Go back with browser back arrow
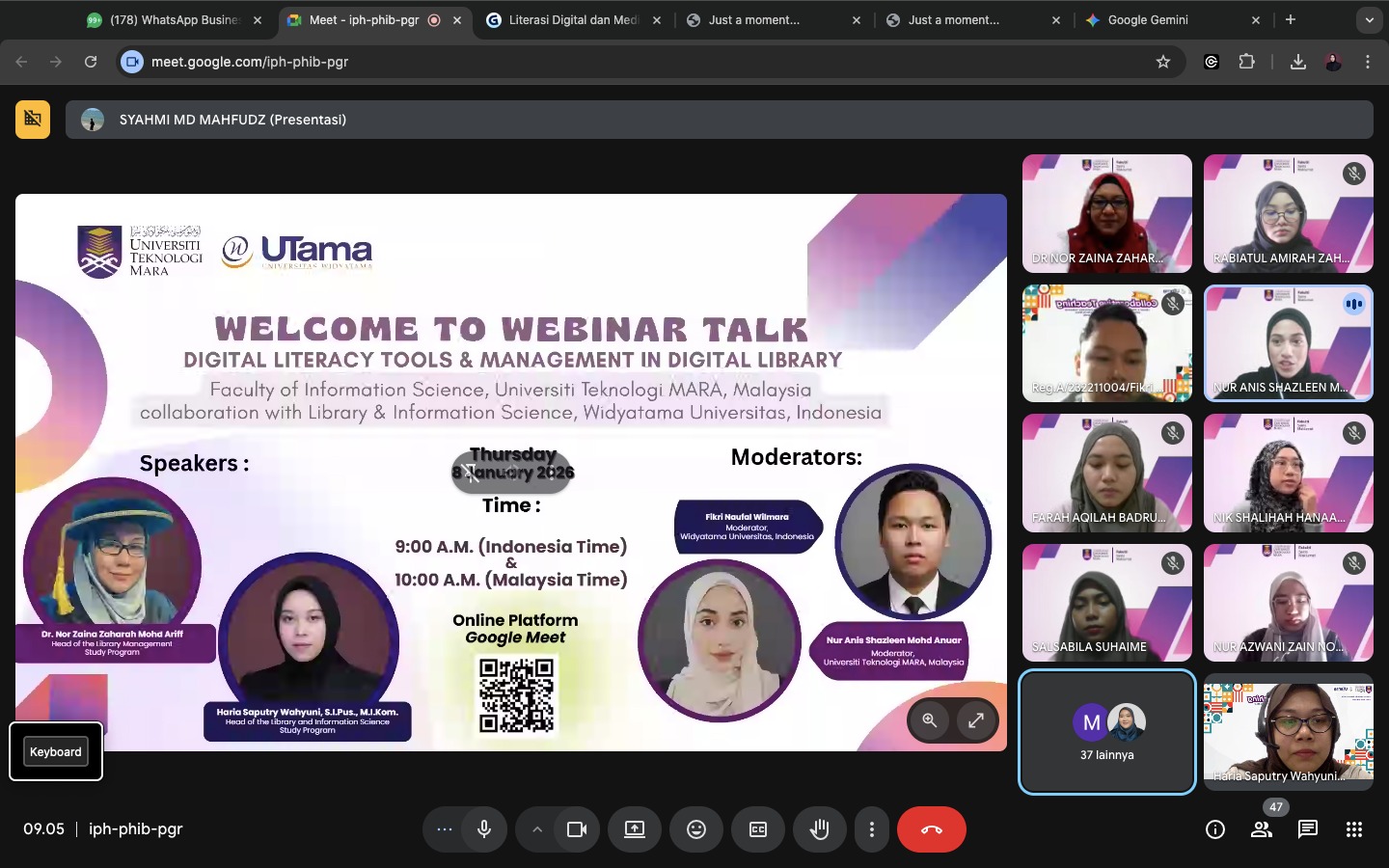This screenshot has height=868, width=1389. coord(21,62)
